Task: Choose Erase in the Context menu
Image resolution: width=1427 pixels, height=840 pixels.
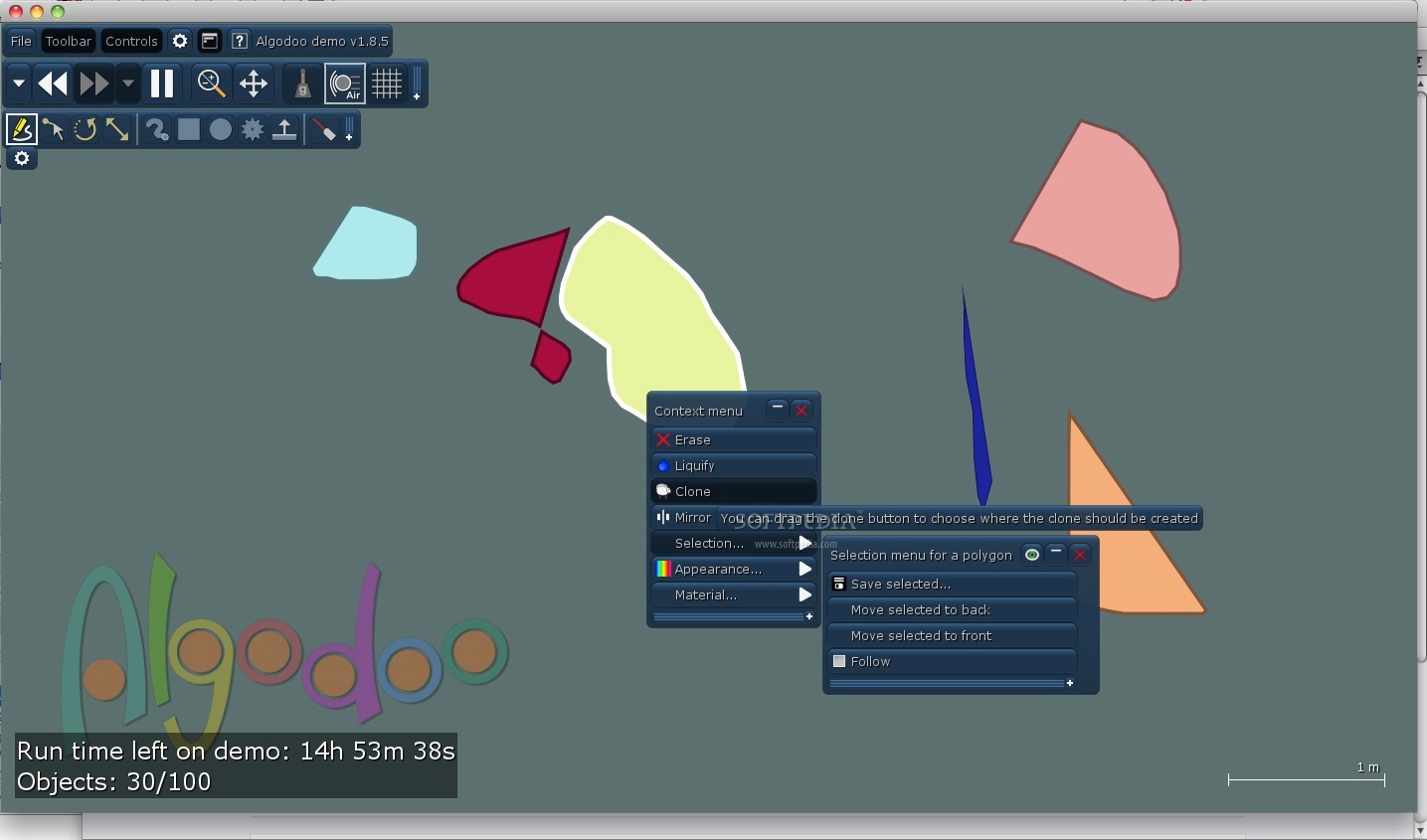Action: click(734, 439)
